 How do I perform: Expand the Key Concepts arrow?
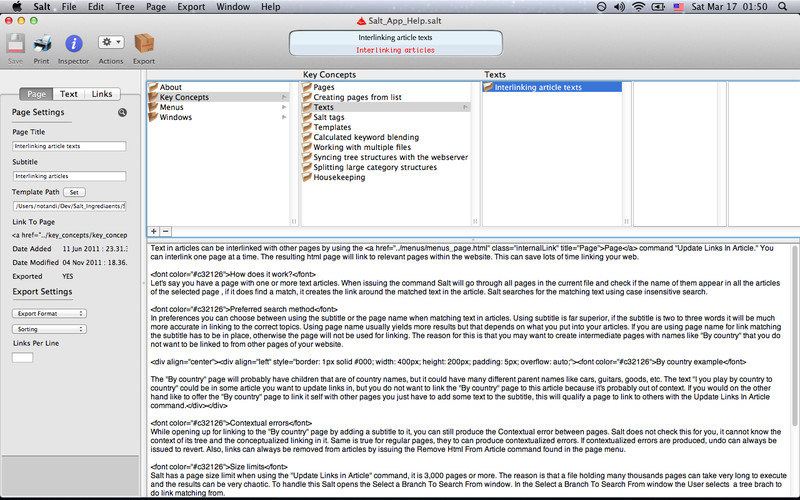coord(284,97)
